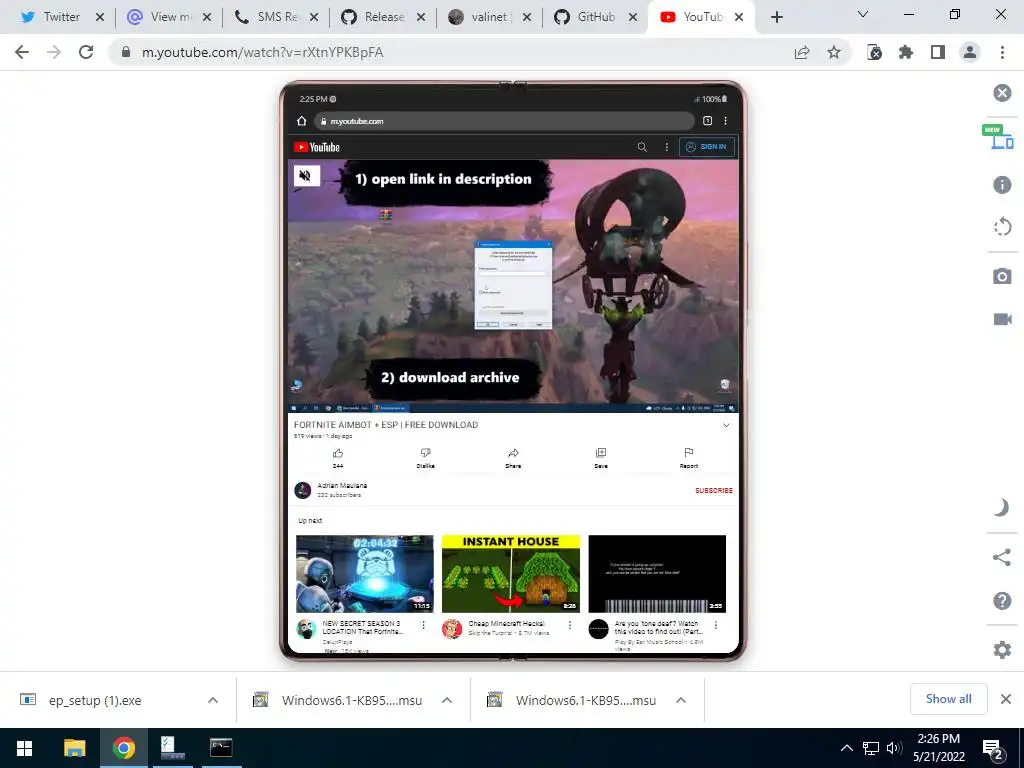Open a new Chrome tab
1024x768 pixels.
[x=776, y=17]
